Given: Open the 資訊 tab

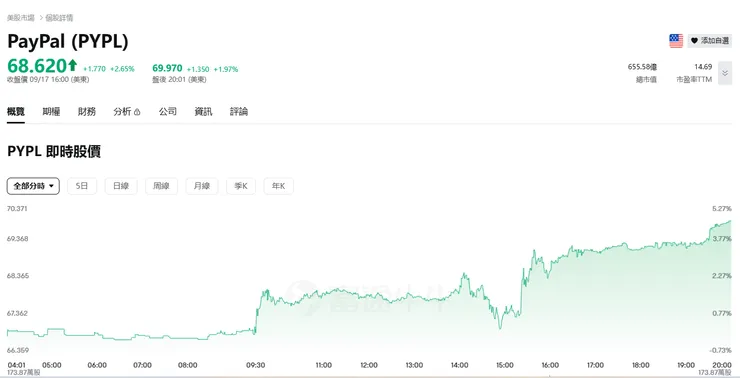Looking at the screenshot, I should click(203, 112).
